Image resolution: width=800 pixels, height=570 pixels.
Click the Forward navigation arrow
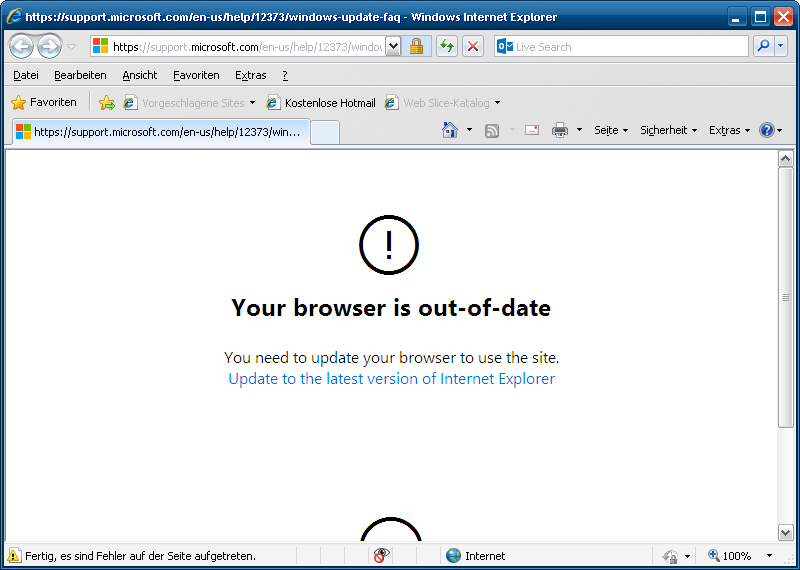pos(49,47)
